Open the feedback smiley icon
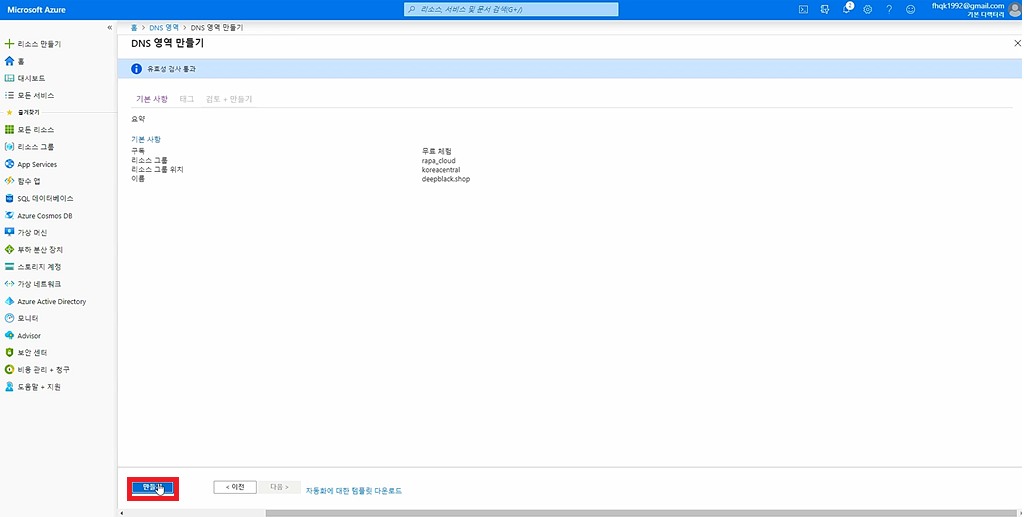 click(x=910, y=9)
